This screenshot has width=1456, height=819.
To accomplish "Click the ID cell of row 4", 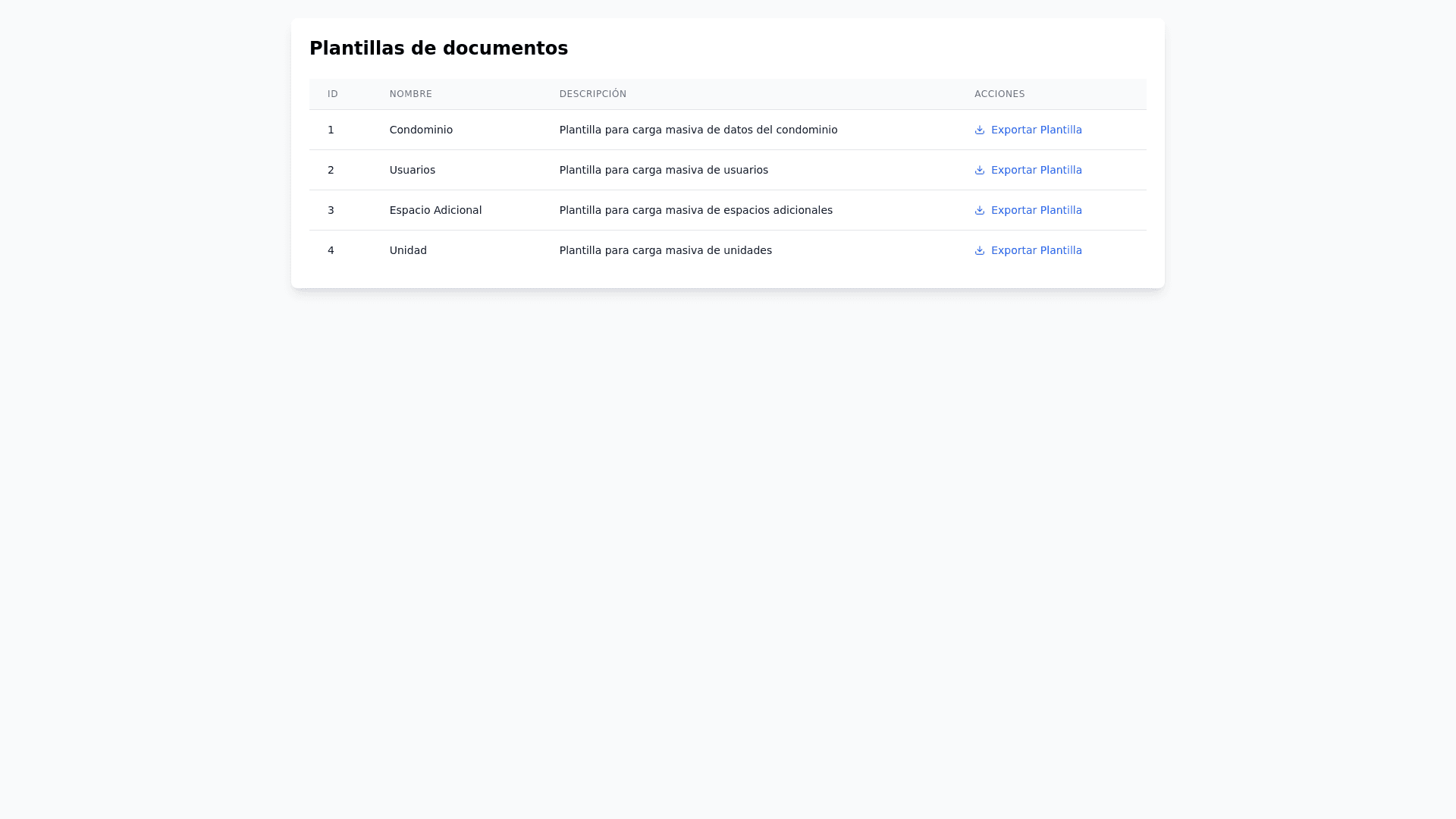I will pyautogui.click(x=331, y=250).
